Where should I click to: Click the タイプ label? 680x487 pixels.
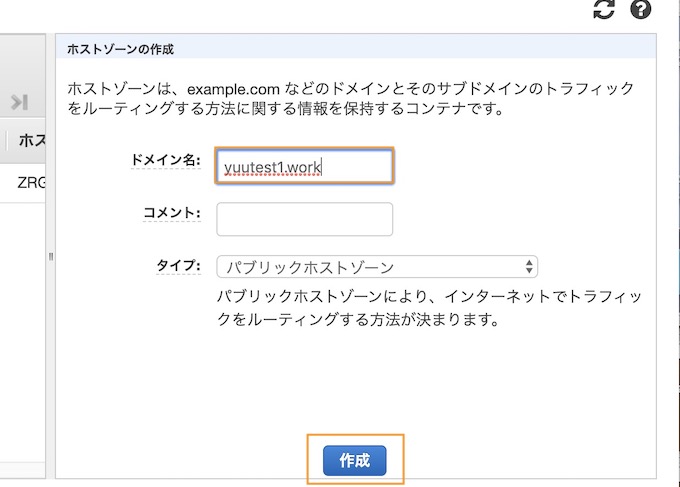coord(178,265)
